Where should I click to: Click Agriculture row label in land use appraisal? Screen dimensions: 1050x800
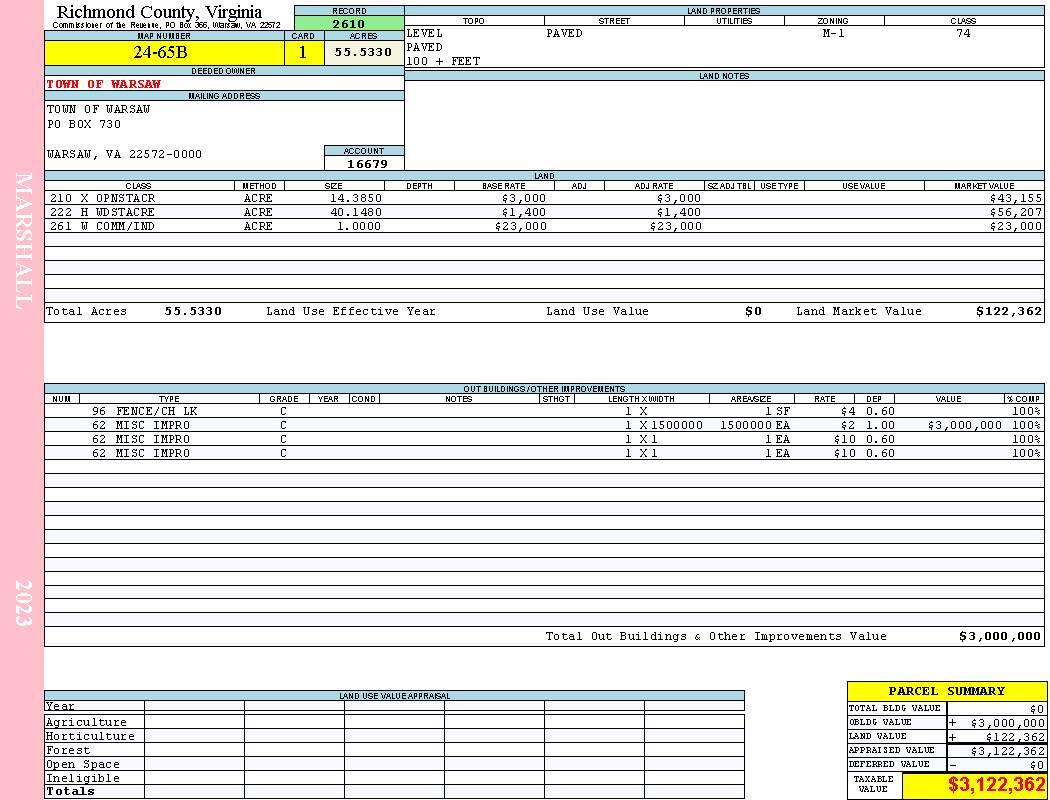click(x=86, y=722)
